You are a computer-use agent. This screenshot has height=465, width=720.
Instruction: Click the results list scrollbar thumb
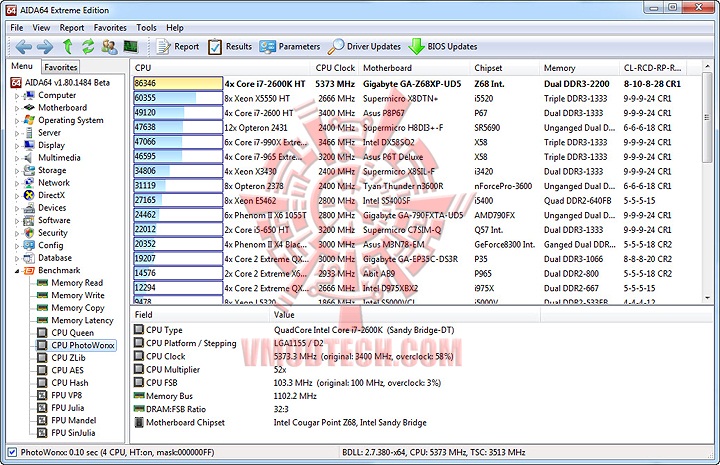[708, 118]
